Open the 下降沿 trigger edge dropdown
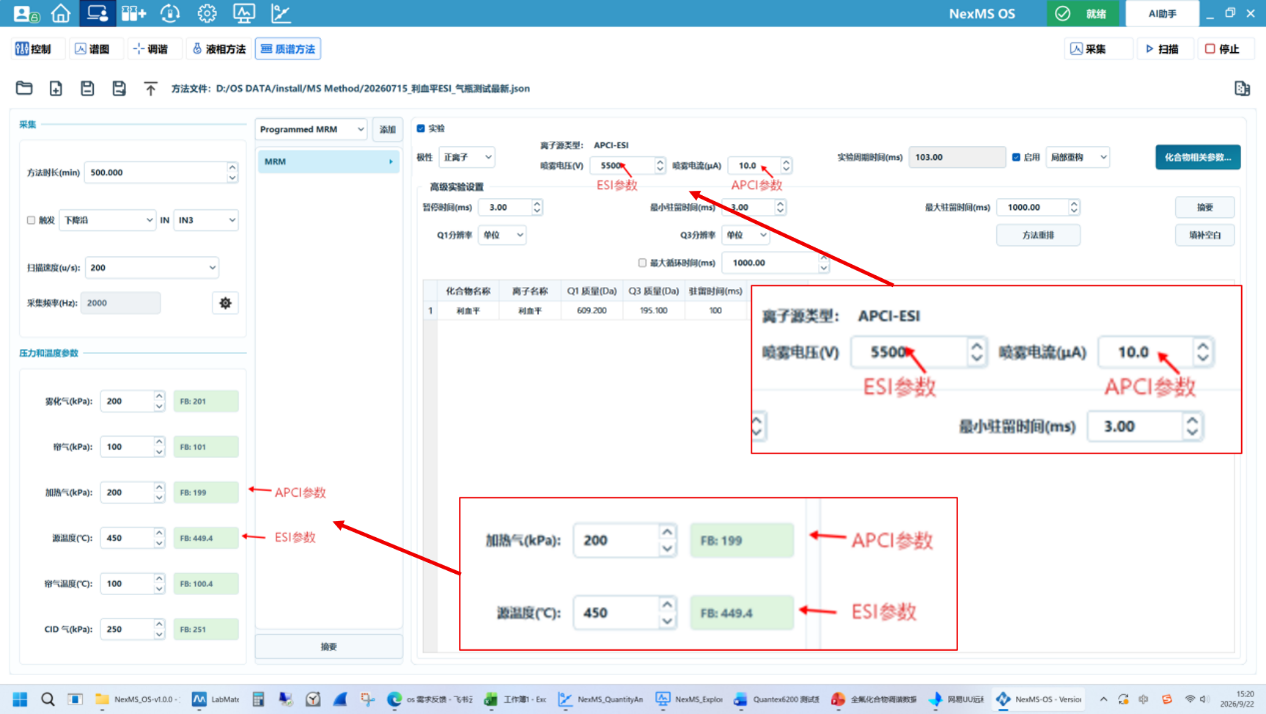Image resolution: width=1266 pixels, height=714 pixels. click(x=107, y=220)
